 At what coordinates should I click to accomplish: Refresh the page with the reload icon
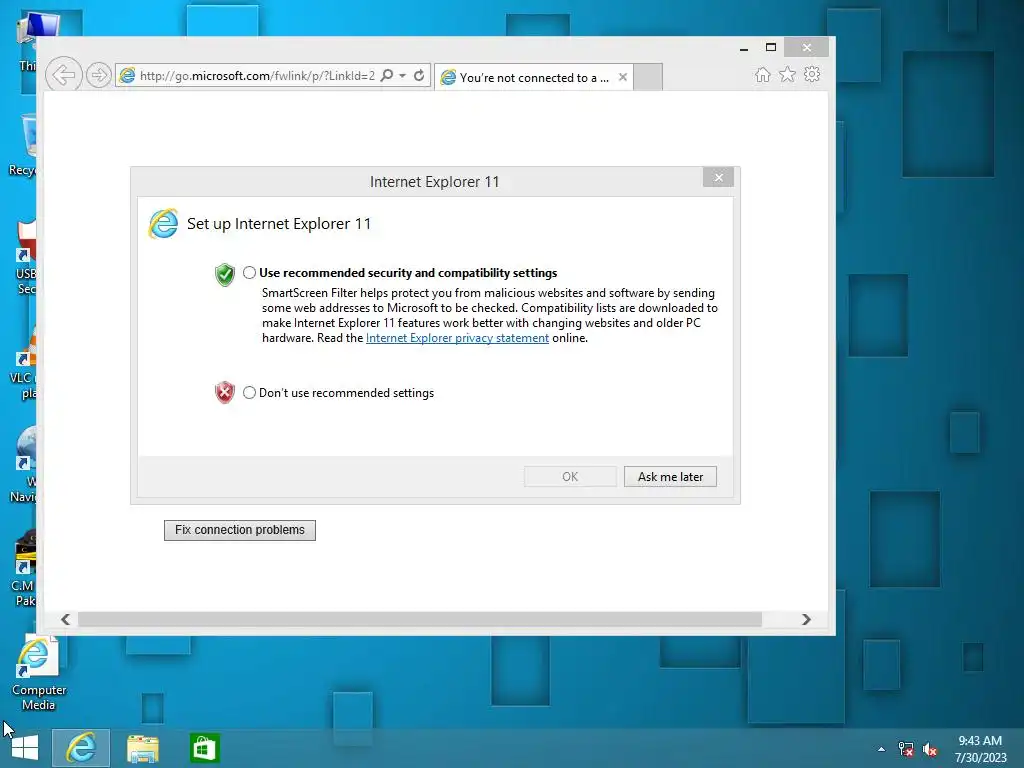click(419, 75)
